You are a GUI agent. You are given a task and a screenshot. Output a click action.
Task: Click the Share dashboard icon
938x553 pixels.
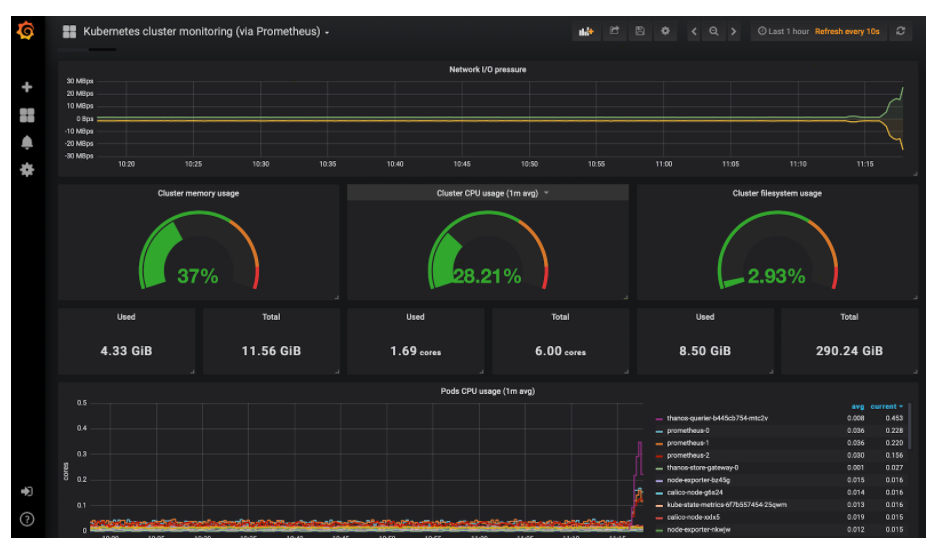coord(615,32)
